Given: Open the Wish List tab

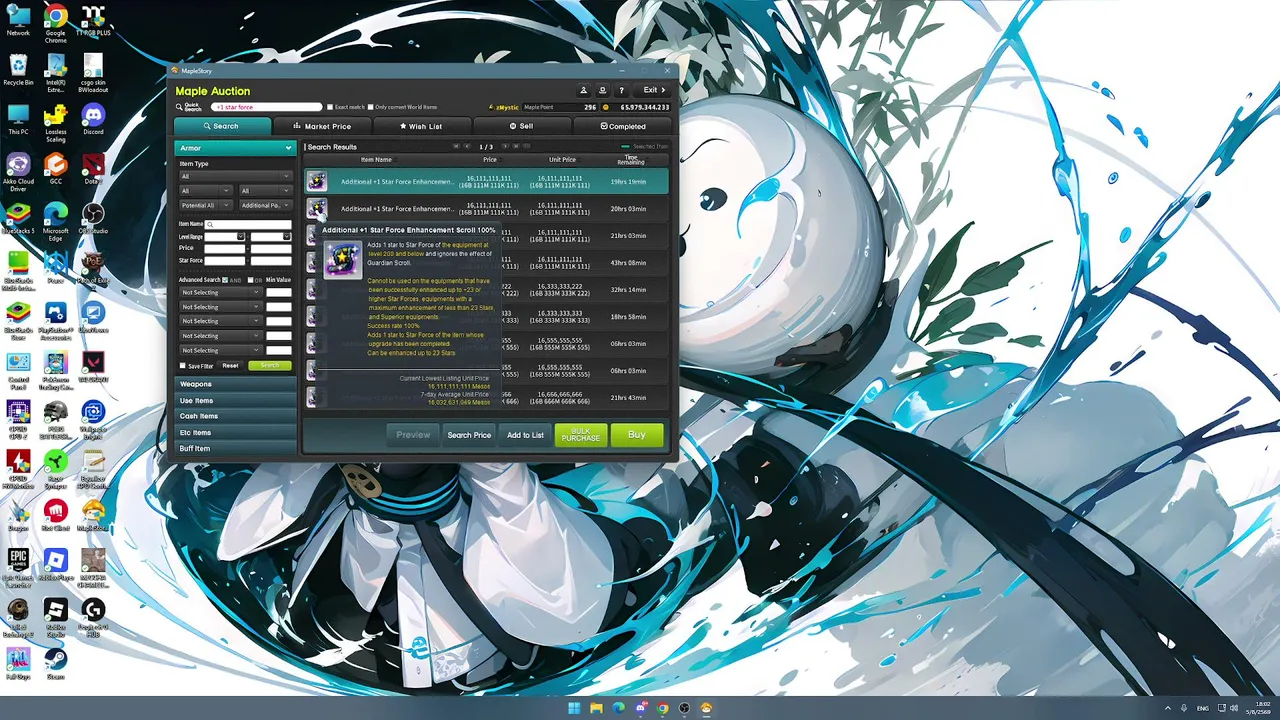Looking at the screenshot, I should tap(421, 126).
